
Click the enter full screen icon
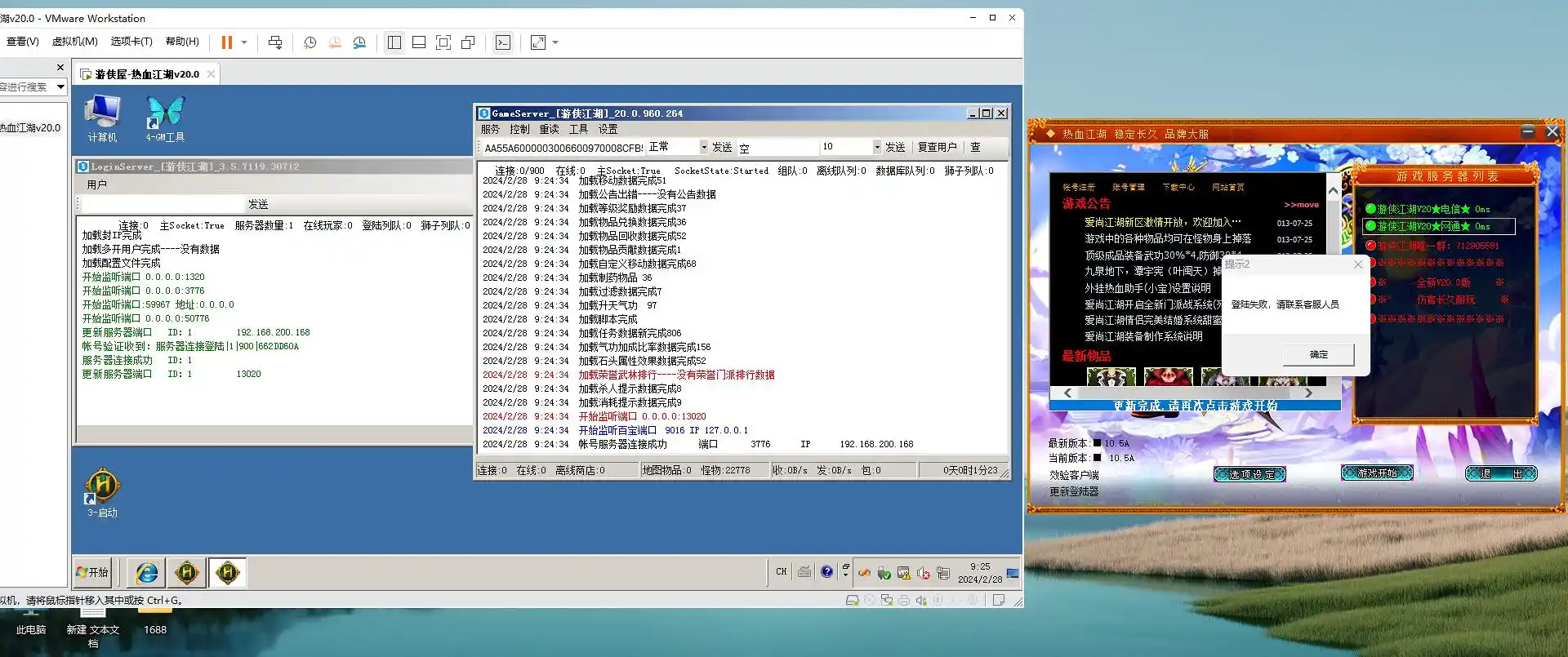[x=443, y=42]
